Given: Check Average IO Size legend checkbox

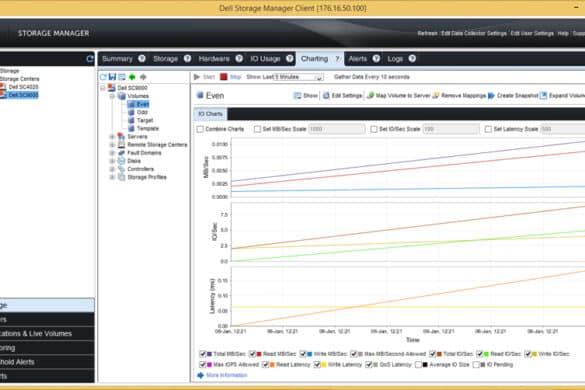Looking at the screenshot, I should [x=419, y=365].
